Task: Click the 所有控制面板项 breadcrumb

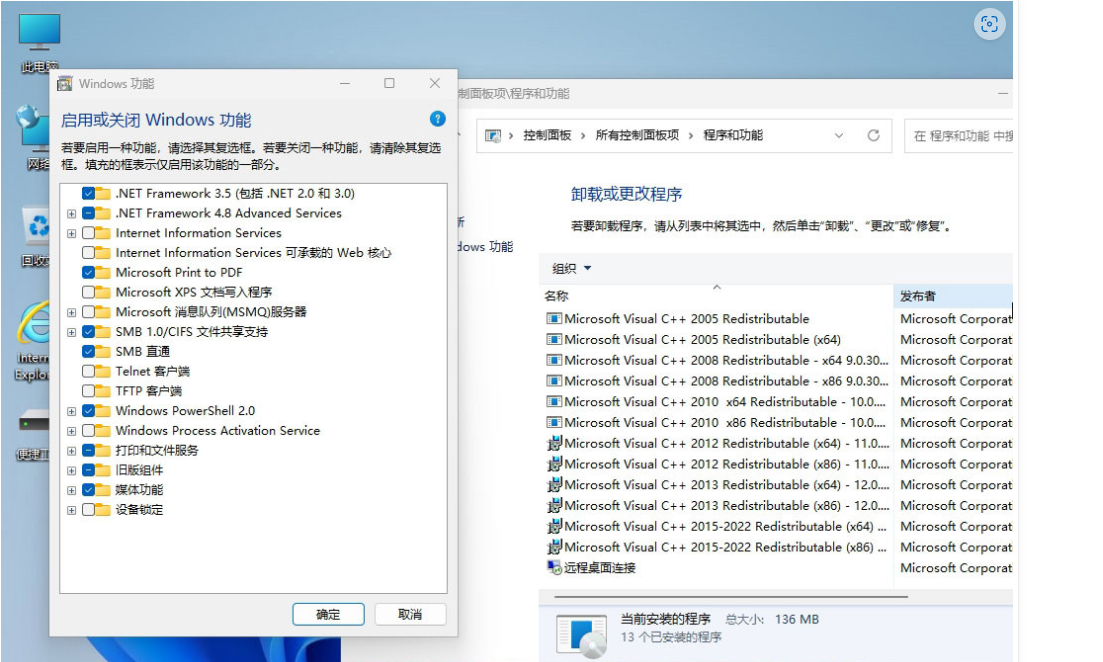Action: 637,135
